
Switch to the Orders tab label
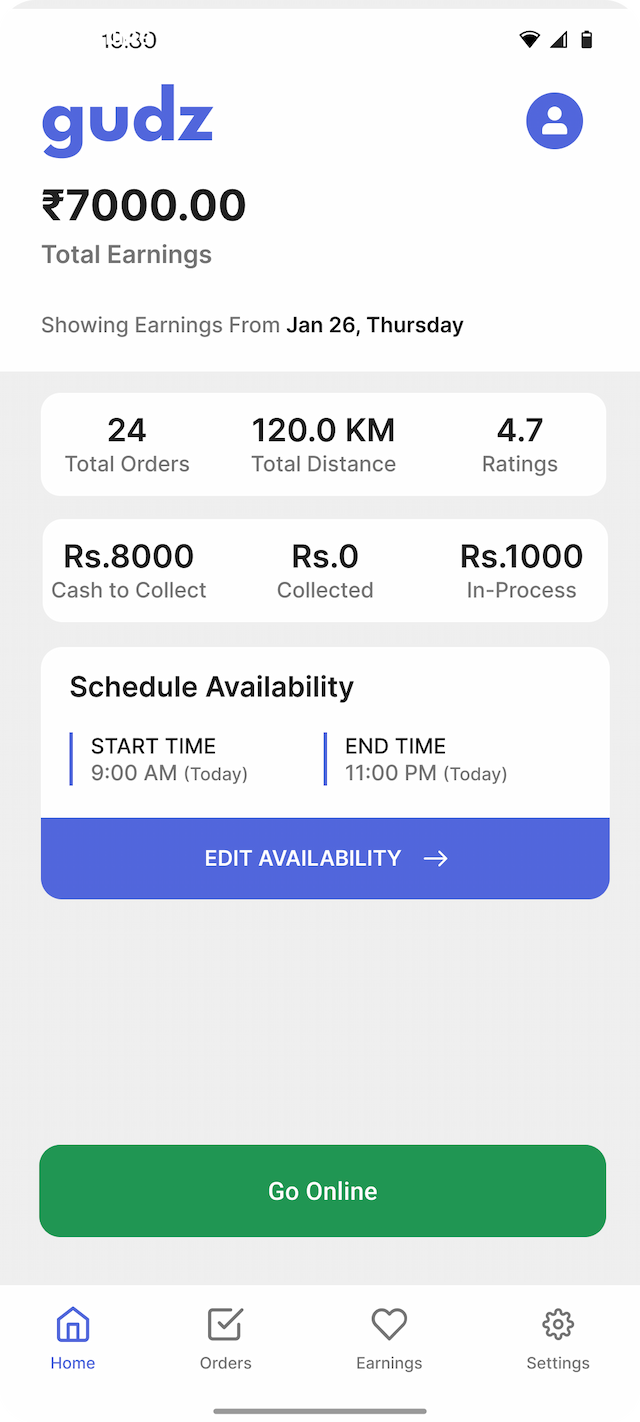tap(225, 1363)
